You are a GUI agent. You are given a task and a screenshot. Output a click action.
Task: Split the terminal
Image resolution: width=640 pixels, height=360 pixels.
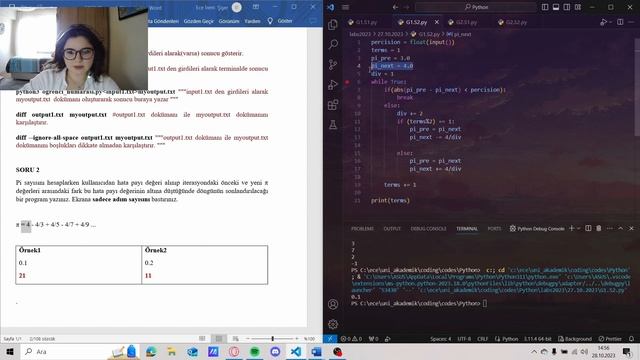pos(588,228)
